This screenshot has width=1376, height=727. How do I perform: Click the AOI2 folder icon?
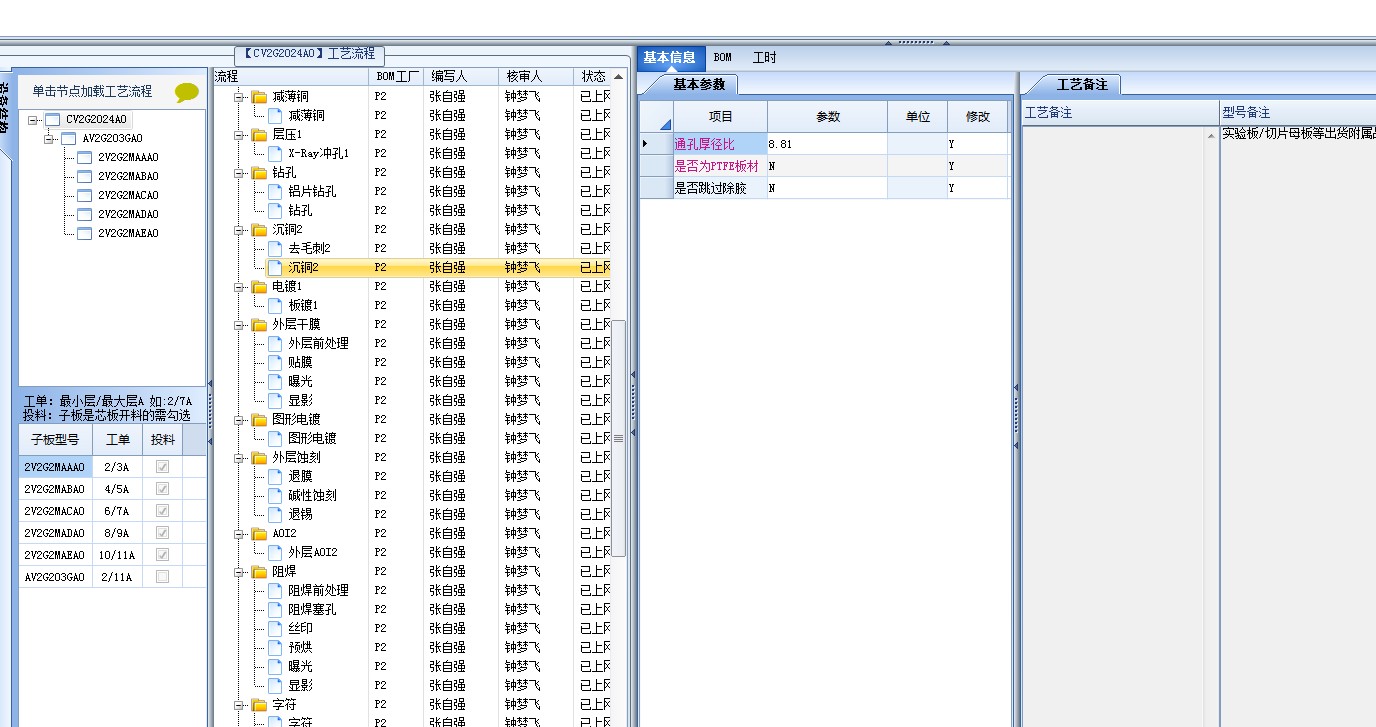259,534
